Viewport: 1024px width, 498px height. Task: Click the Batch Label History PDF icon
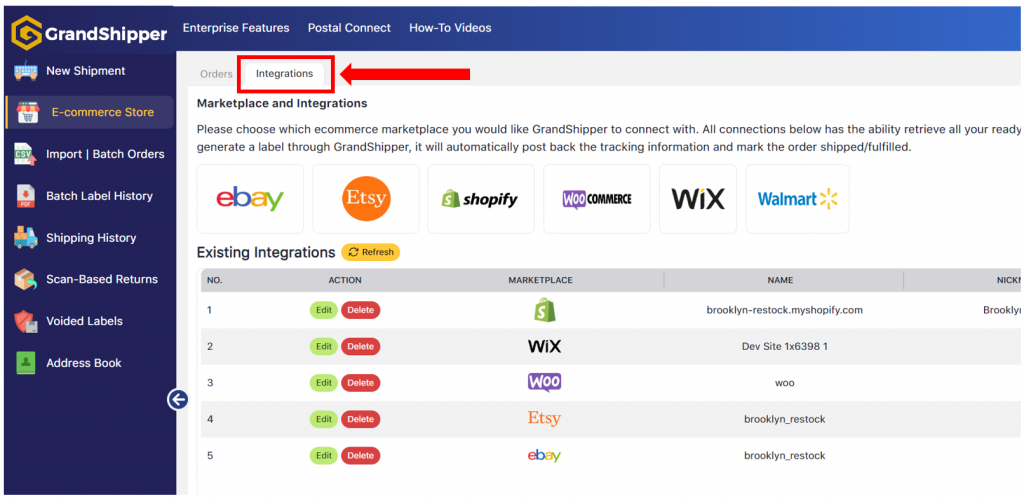click(25, 196)
